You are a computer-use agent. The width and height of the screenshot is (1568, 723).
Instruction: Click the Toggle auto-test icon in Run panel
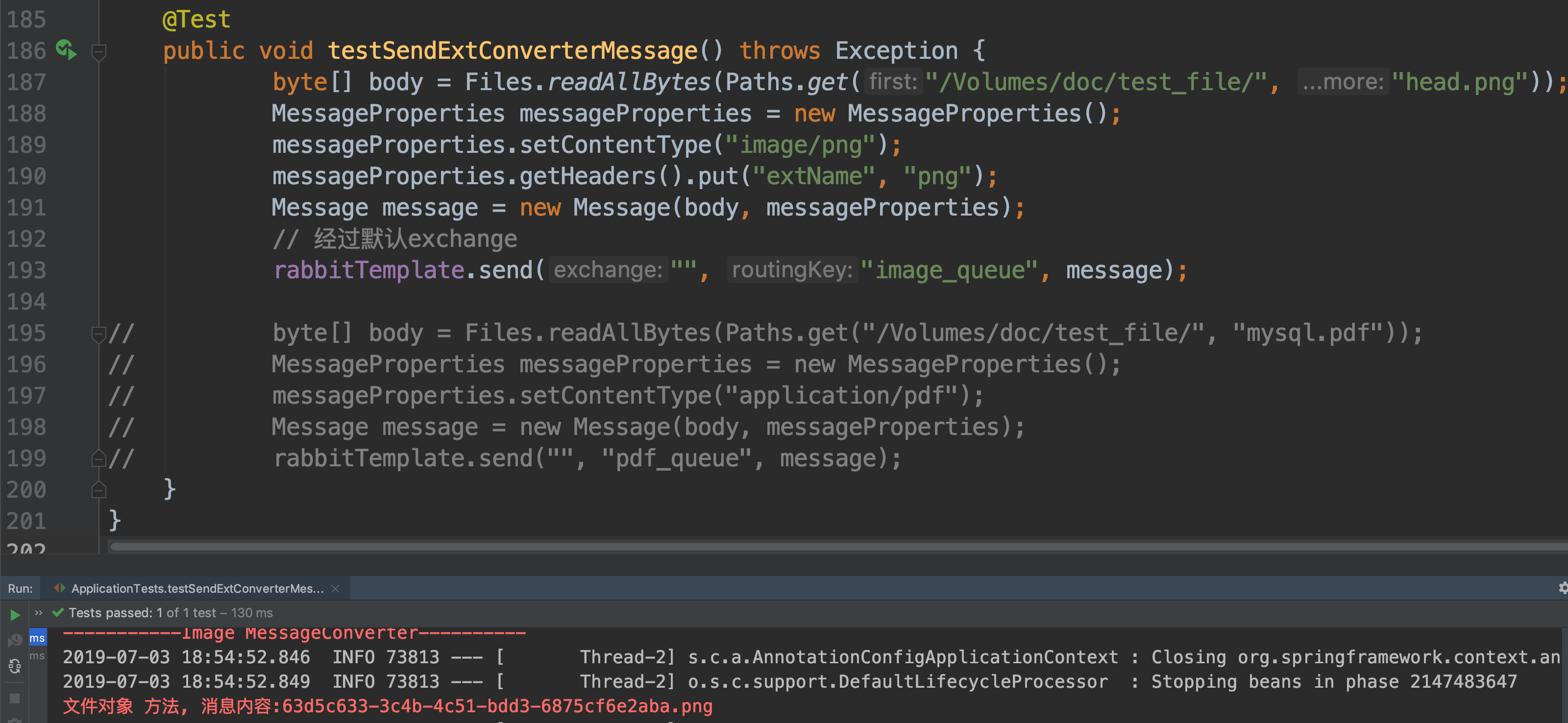15,667
